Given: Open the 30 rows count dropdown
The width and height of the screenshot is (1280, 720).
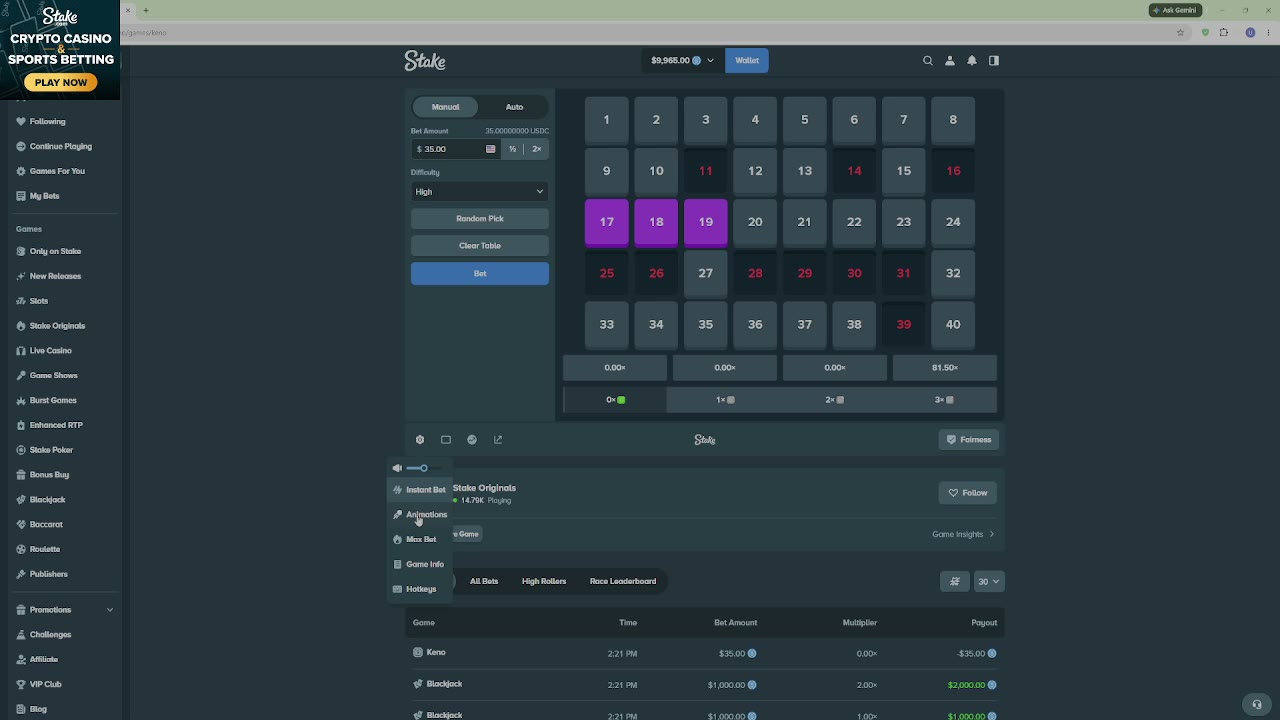Looking at the screenshot, I should click(x=989, y=581).
